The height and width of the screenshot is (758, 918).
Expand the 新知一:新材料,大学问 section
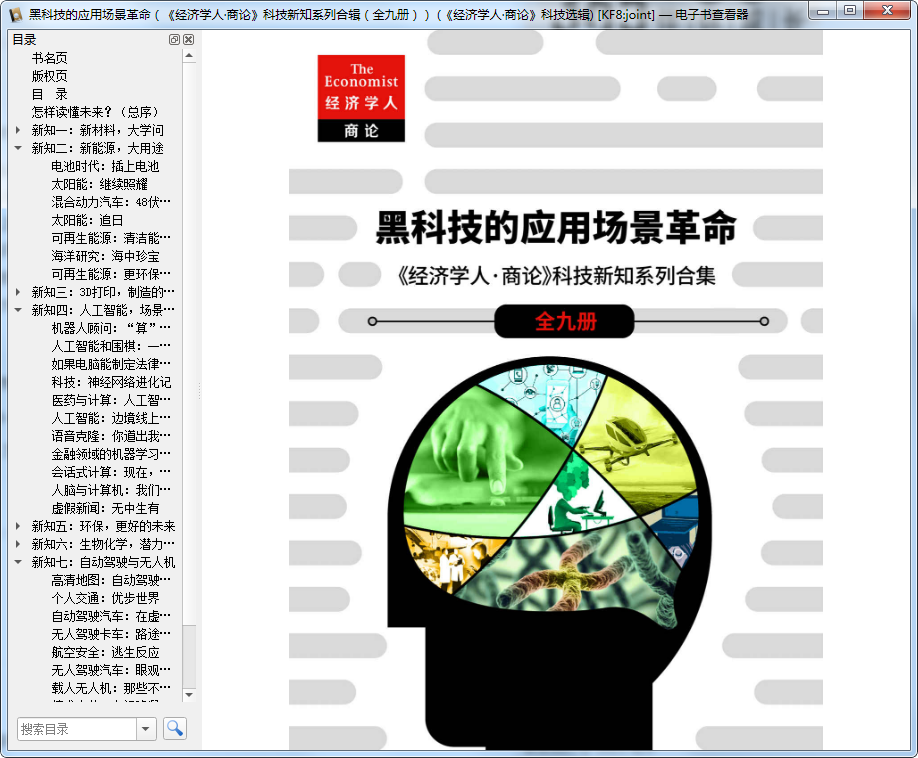coord(18,130)
